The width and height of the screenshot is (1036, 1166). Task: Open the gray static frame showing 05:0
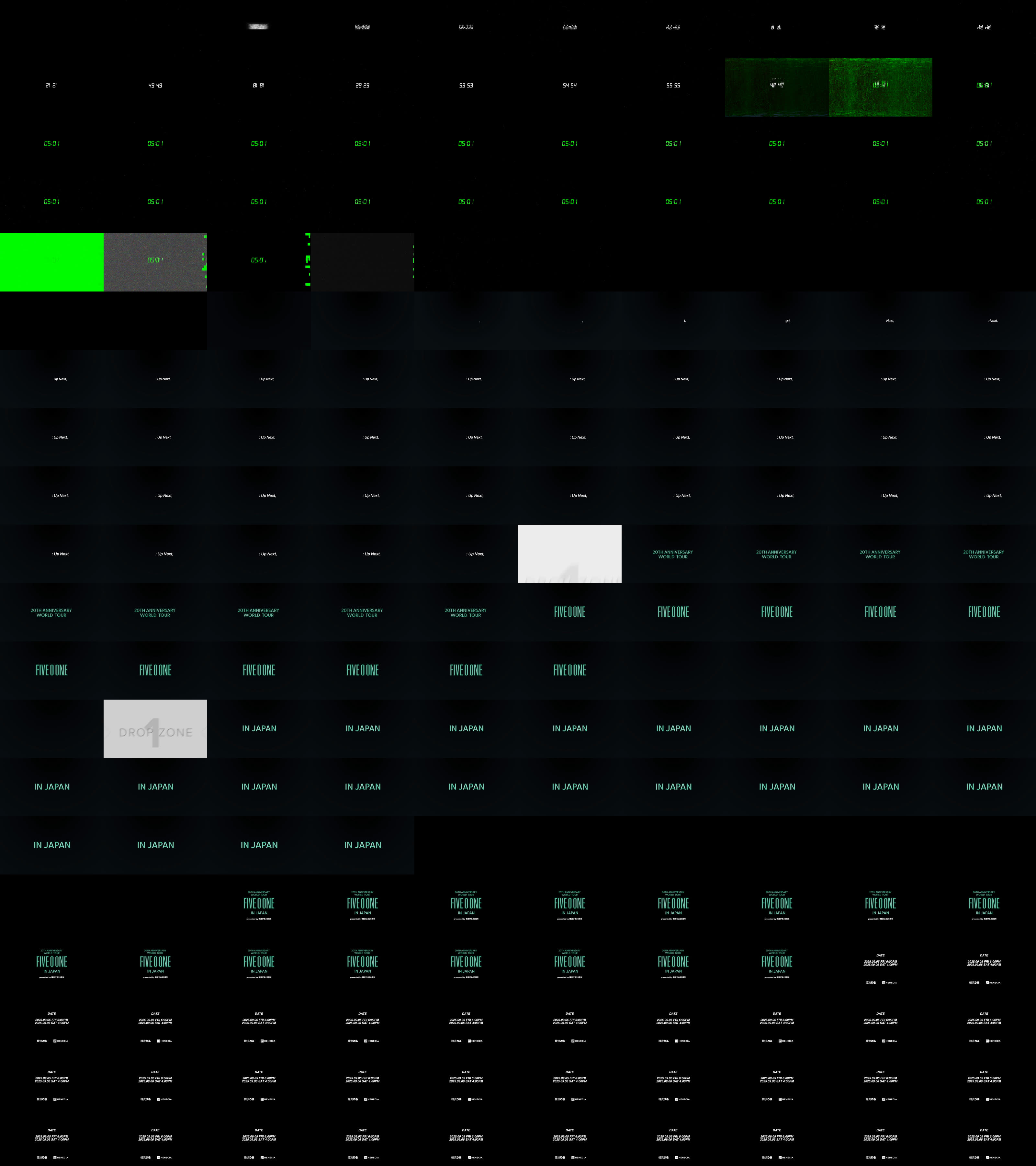pyautogui.click(x=155, y=262)
